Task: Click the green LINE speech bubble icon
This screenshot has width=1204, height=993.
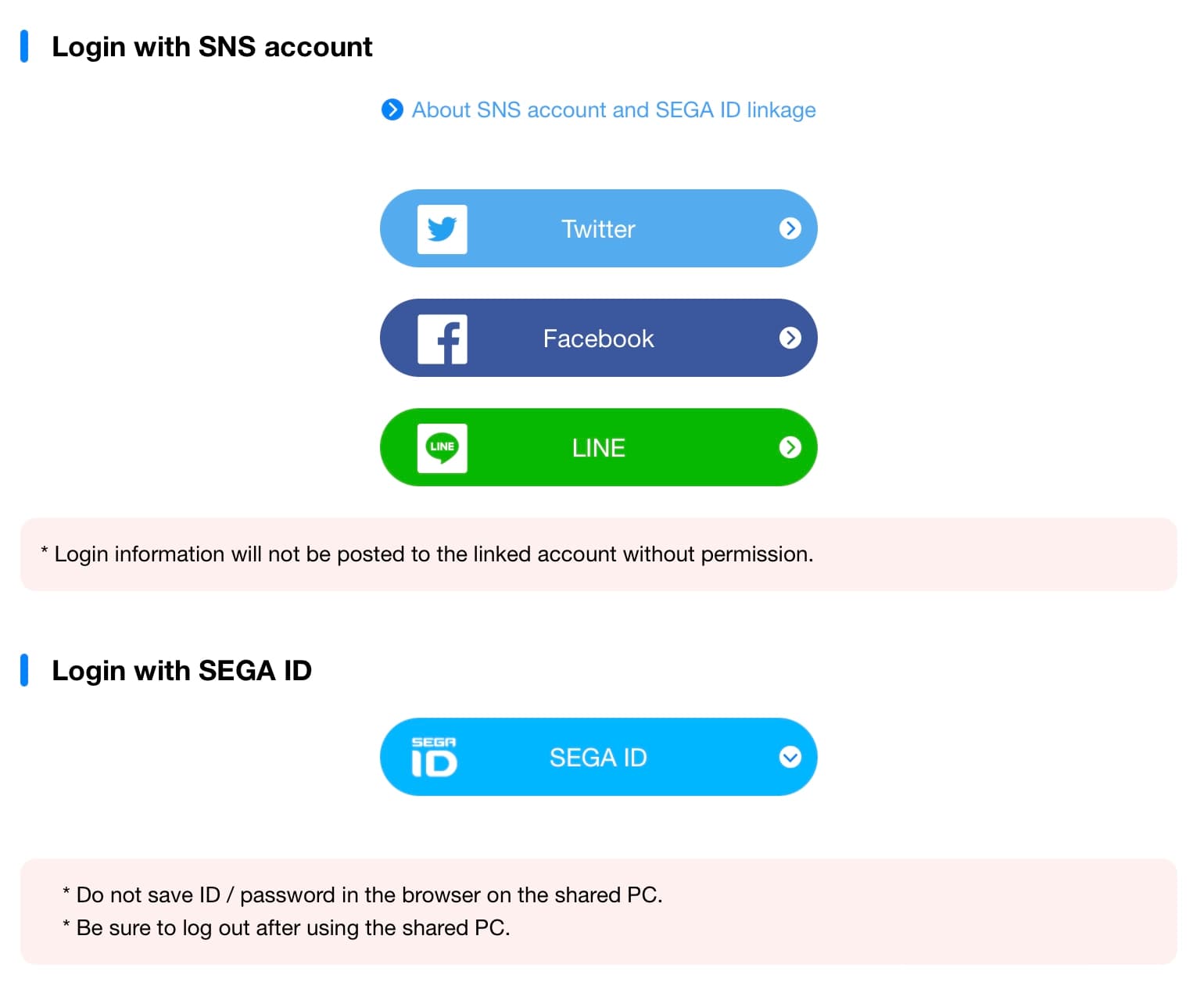Action: [x=442, y=448]
